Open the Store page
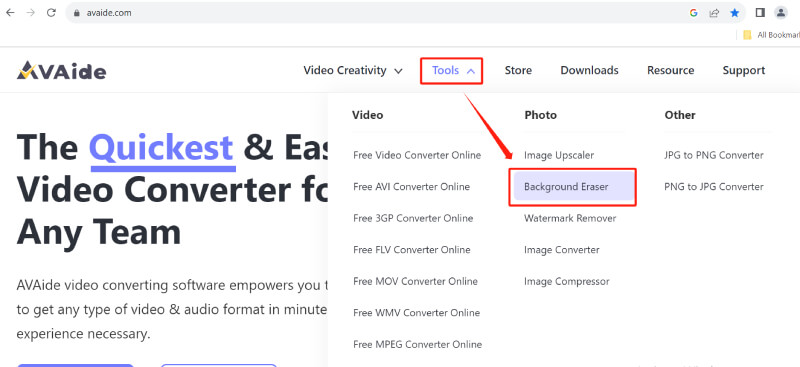Screen dimensions: 800x367 click(518, 70)
